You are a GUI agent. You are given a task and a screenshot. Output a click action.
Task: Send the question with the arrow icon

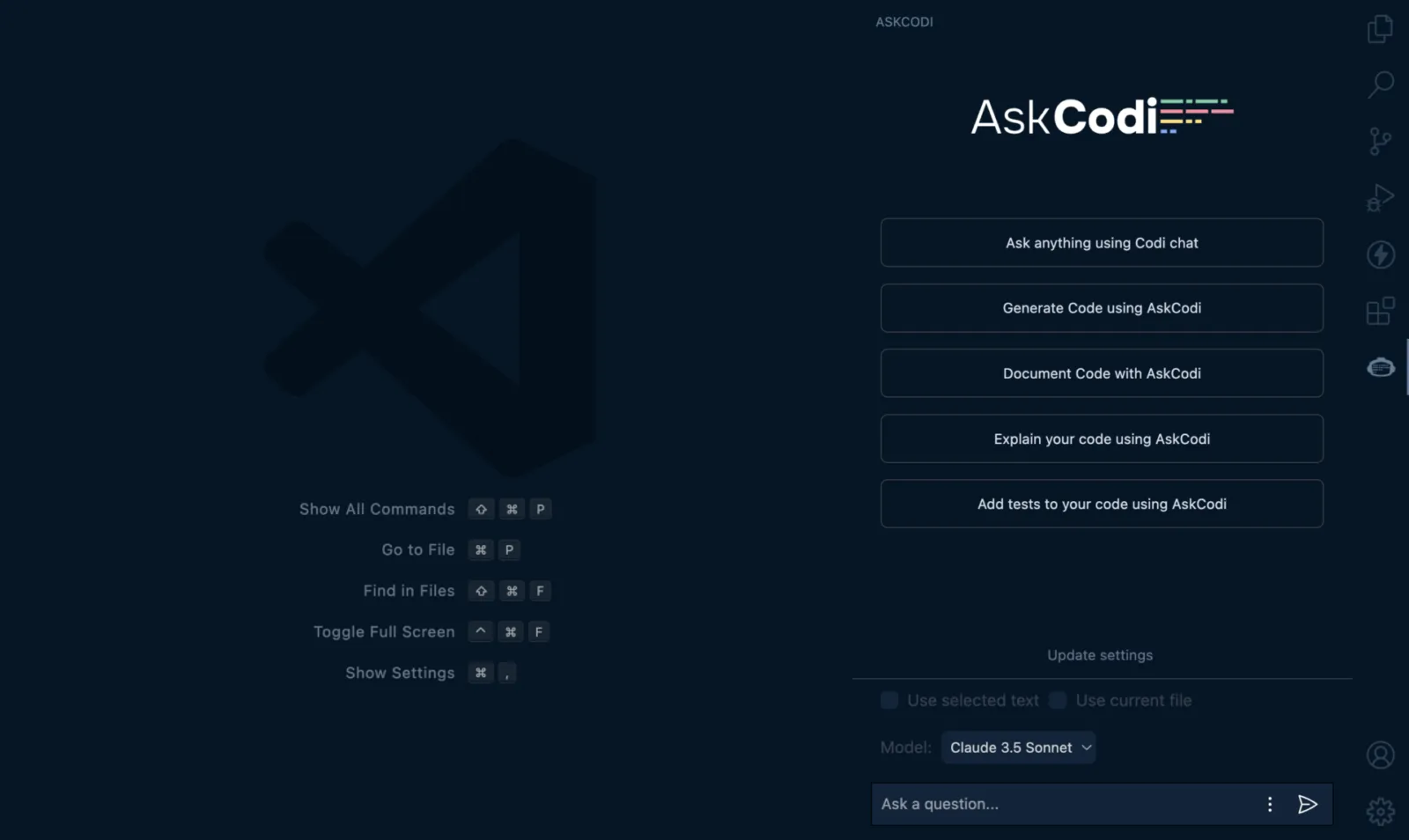click(1308, 804)
